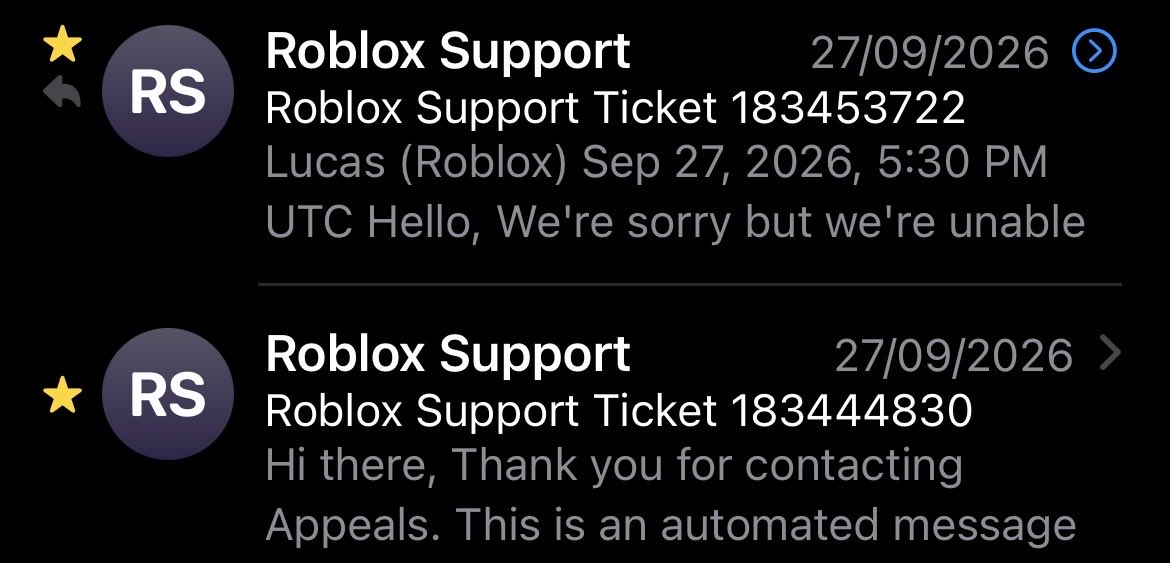This screenshot has width=1170, height=563.
Task: Open preview text 'Hi there, Thank you for contacting'
Action: 613,465
